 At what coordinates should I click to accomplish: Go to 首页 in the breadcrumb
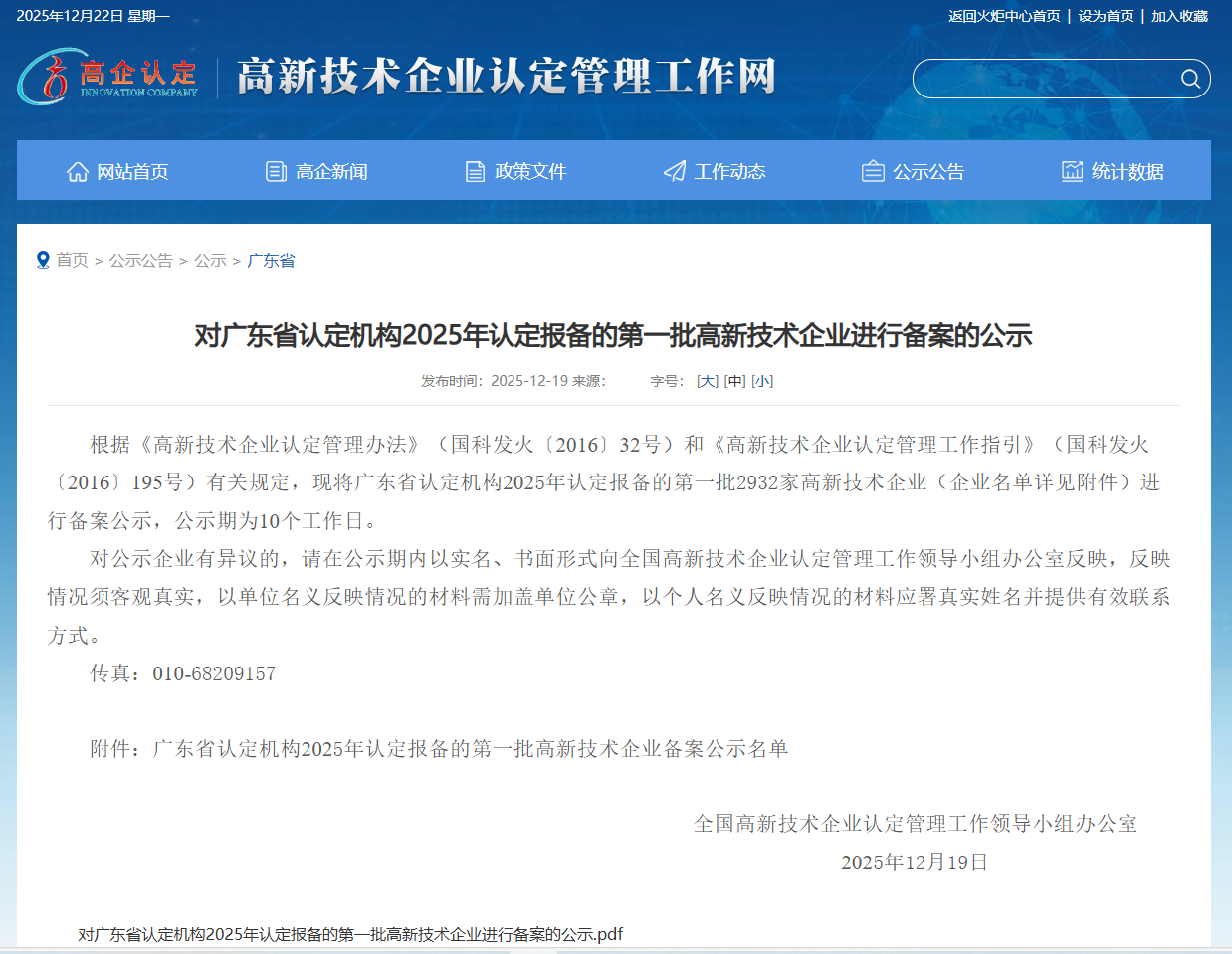(x=72, y=260)
